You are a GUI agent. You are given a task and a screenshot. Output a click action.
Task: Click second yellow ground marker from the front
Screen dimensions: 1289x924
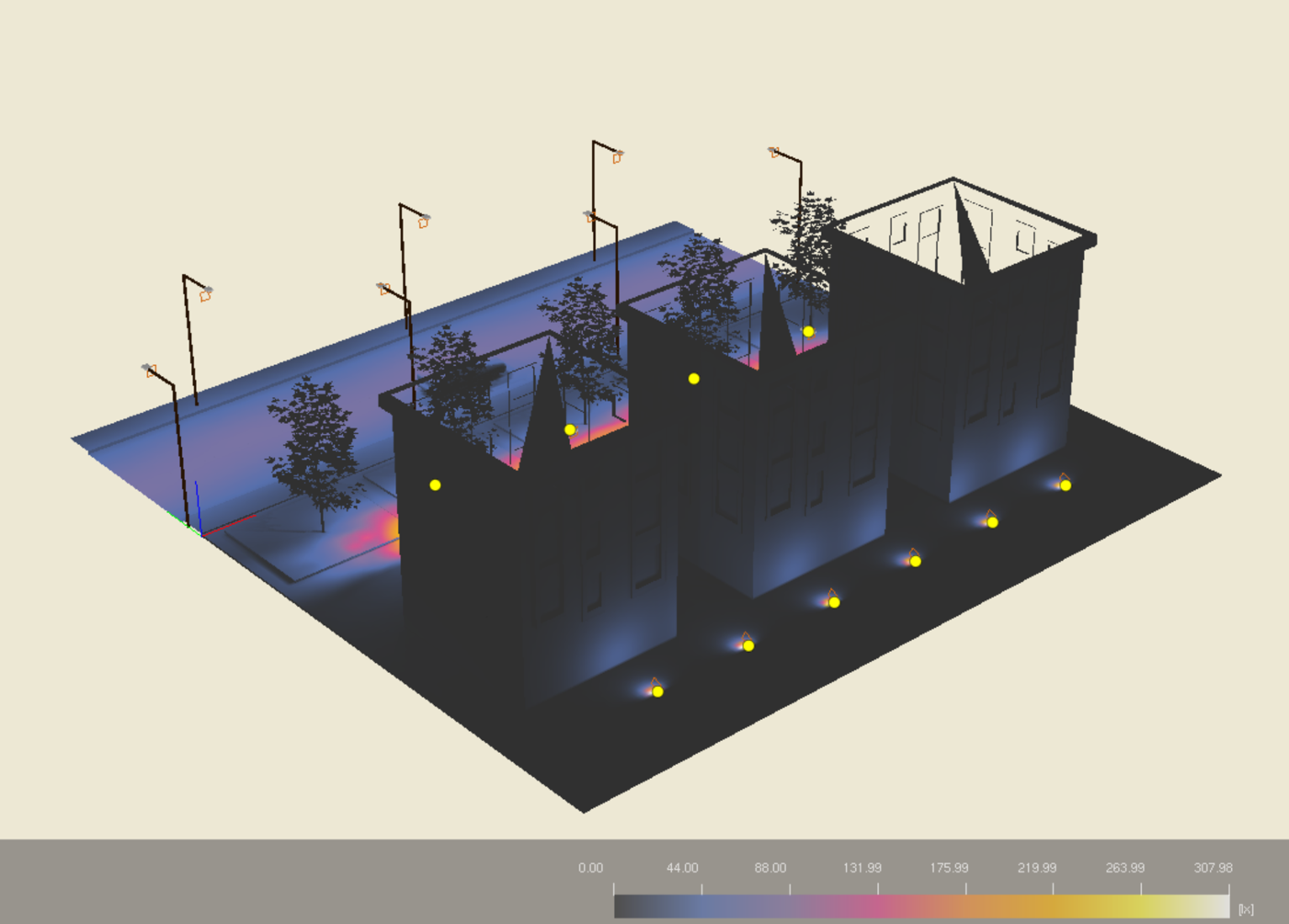tap(748, 645)
